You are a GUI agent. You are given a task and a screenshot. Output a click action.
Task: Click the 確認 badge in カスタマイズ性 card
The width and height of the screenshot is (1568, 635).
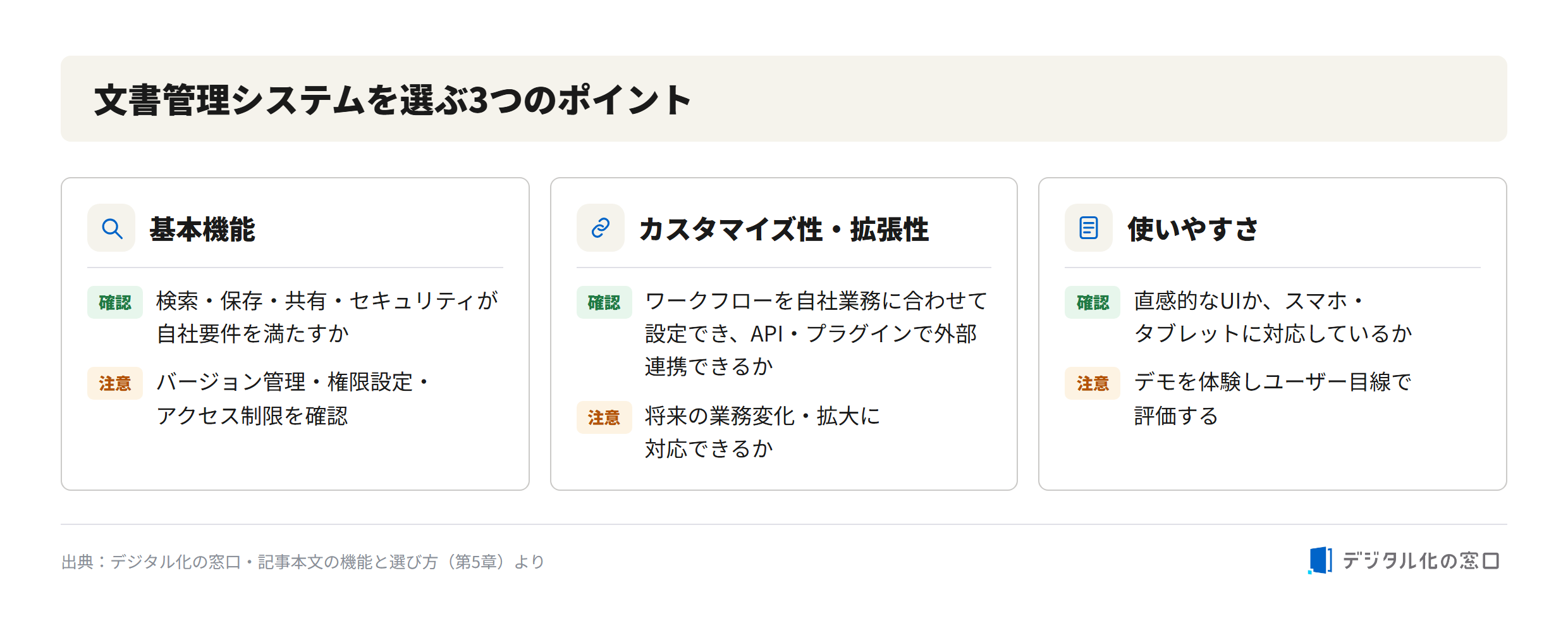[604, 302]
